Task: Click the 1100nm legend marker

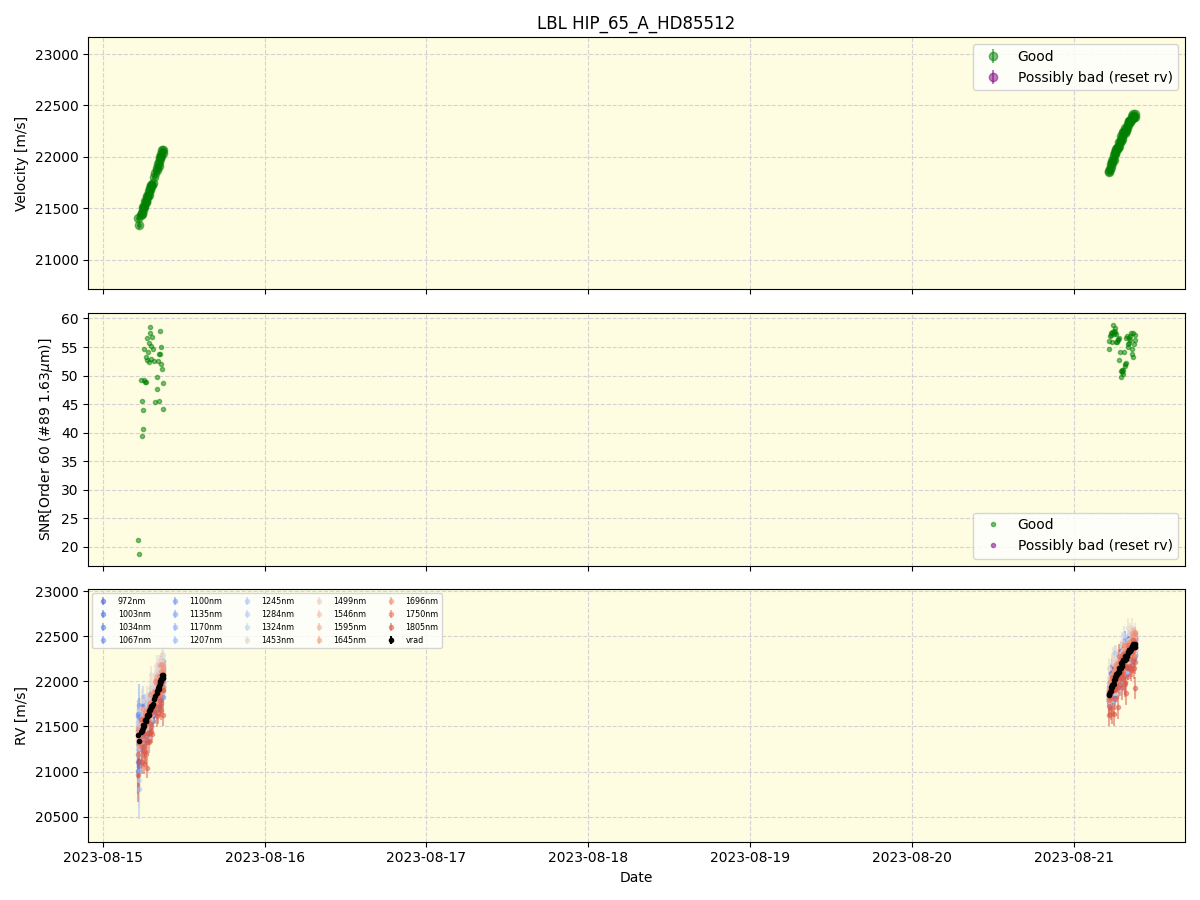Action: coord(175,601)
